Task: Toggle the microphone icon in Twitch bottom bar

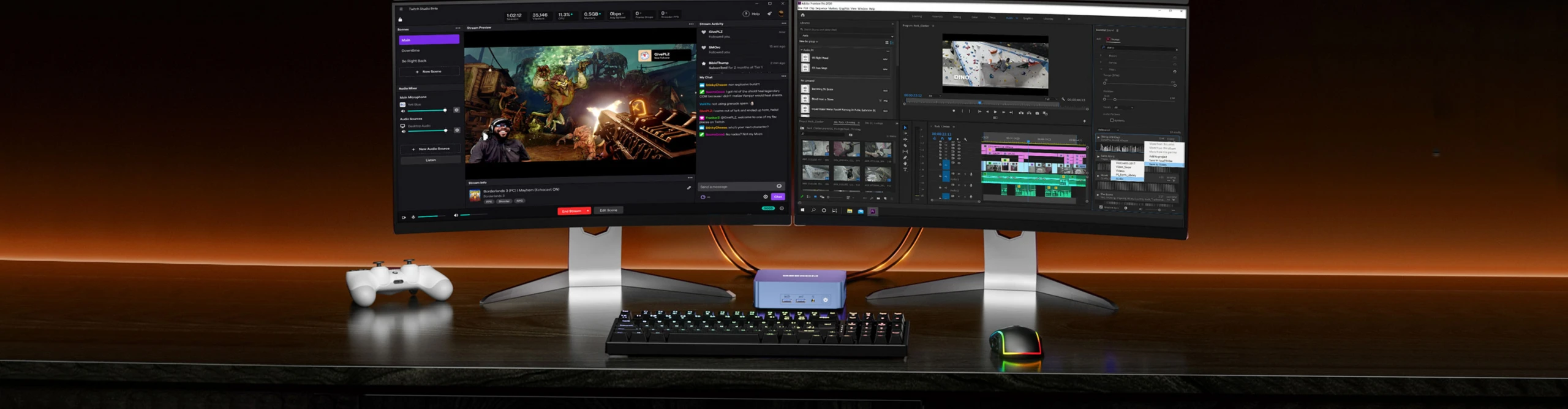Action: point(413,217)
